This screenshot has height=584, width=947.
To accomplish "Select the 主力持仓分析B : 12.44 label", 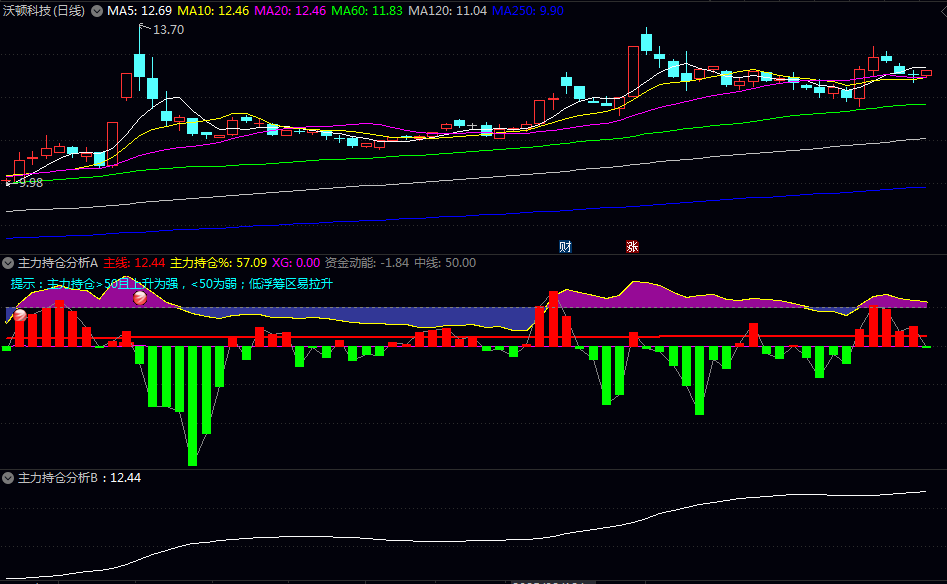I will pos(80,478).
